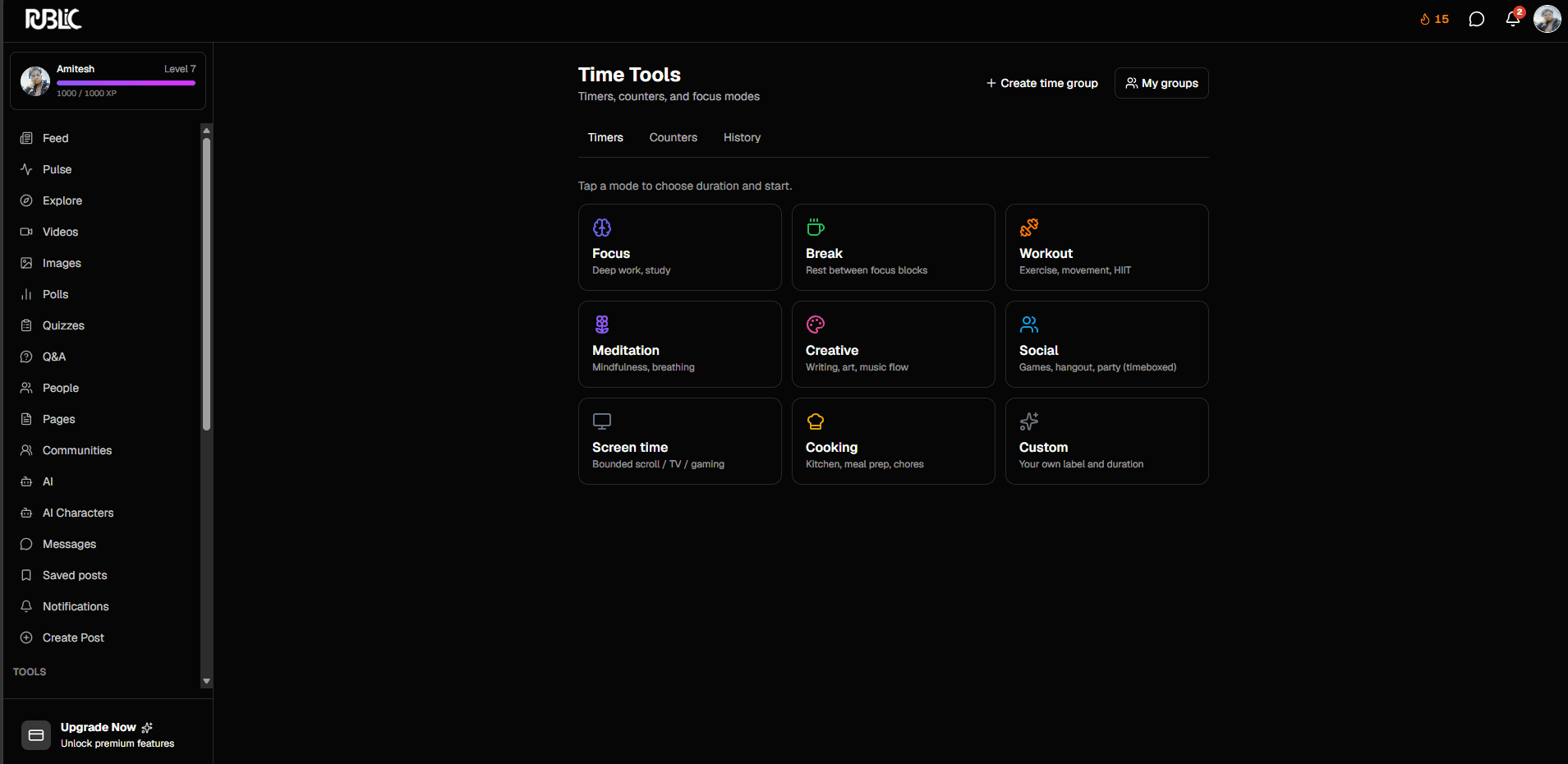
Task: Pick the Cooking chef hat icon
Action: pyautogui.click(x=816, y=421)
